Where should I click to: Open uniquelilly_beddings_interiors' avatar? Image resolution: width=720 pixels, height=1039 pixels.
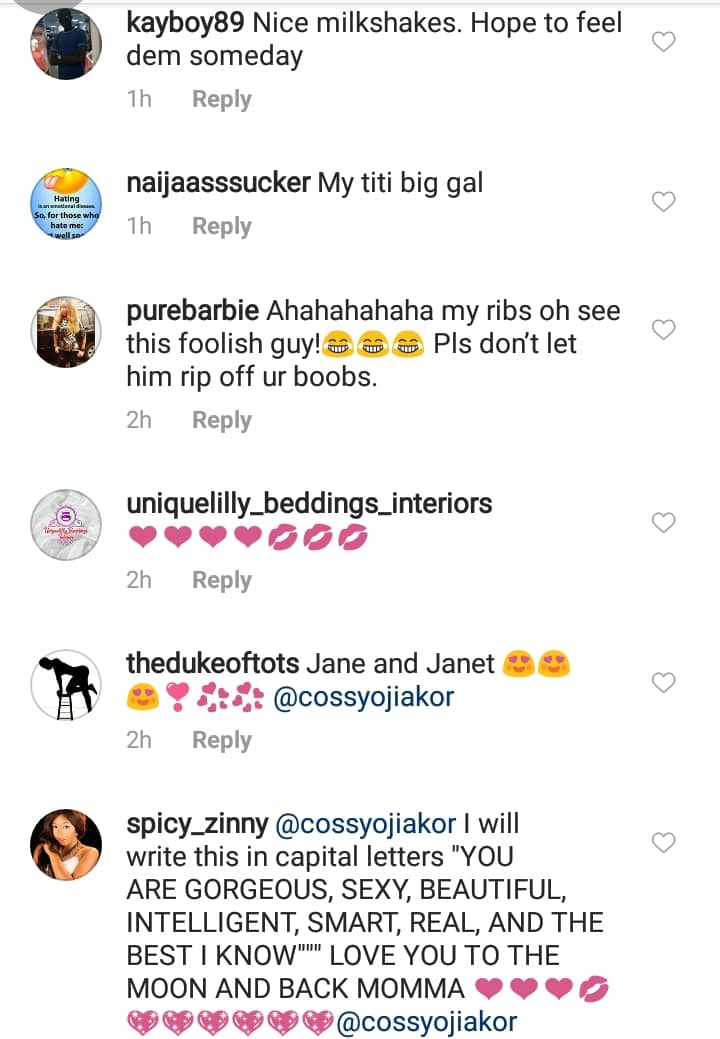pos(66,525)
